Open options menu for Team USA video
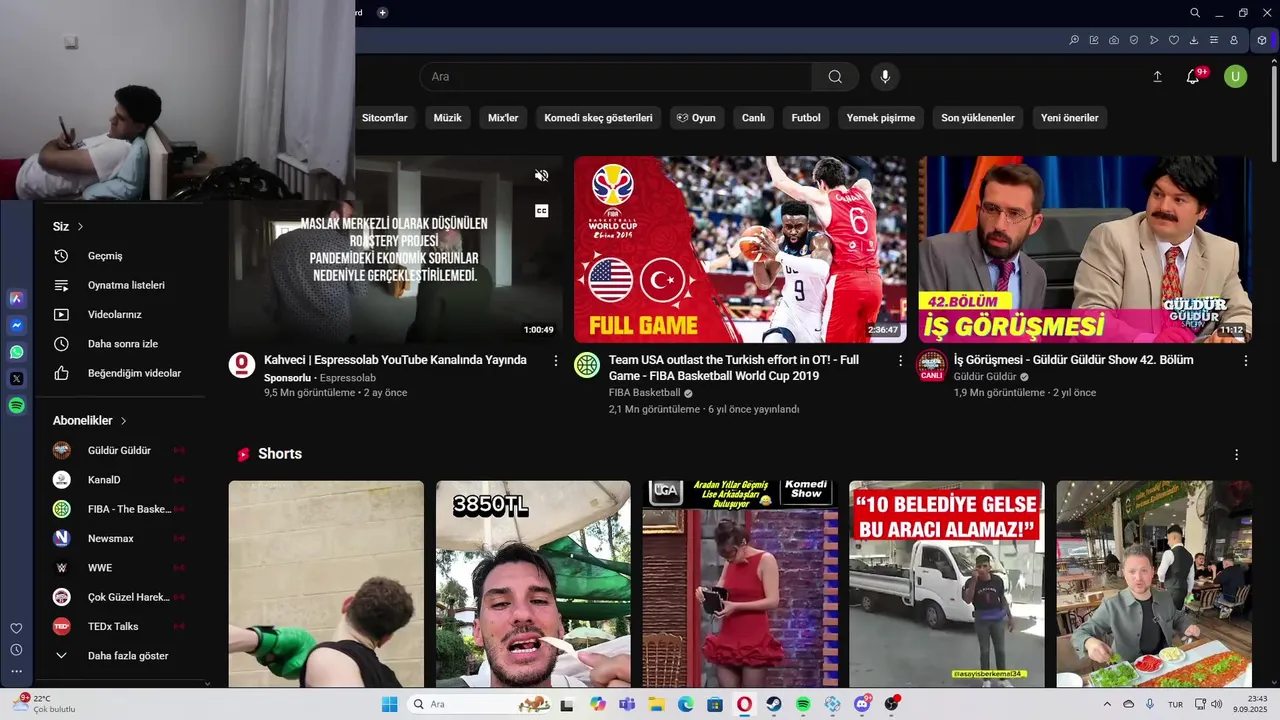This screenshot has width=1280, height=720. coord(900,360)
